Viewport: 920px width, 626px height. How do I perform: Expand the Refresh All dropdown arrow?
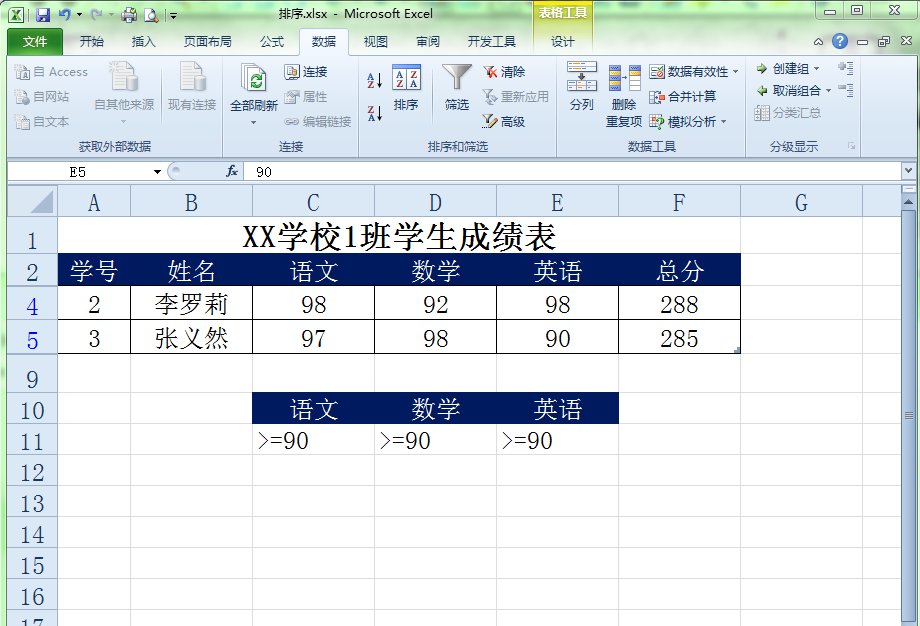click(x=253, y=123)
